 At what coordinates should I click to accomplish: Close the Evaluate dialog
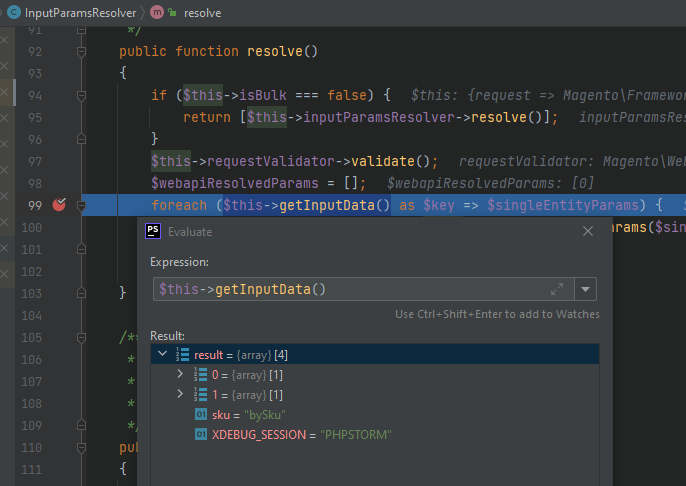pos(588,231)
